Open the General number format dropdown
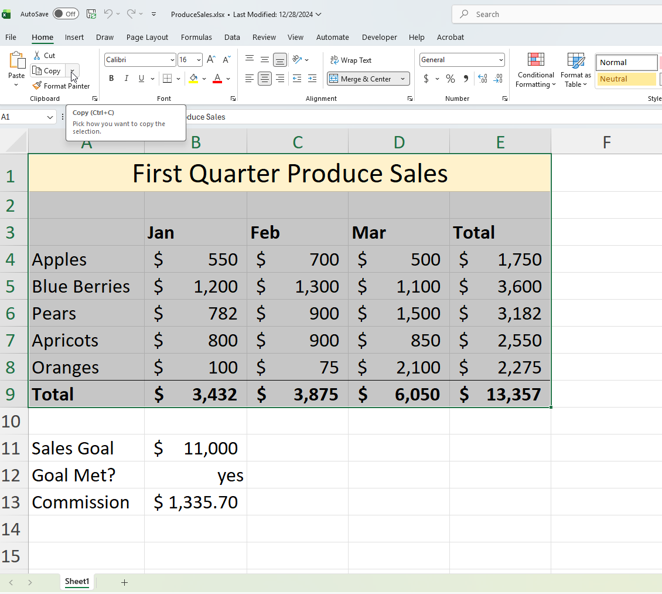 pyautogui.click(x=501, y=60)
